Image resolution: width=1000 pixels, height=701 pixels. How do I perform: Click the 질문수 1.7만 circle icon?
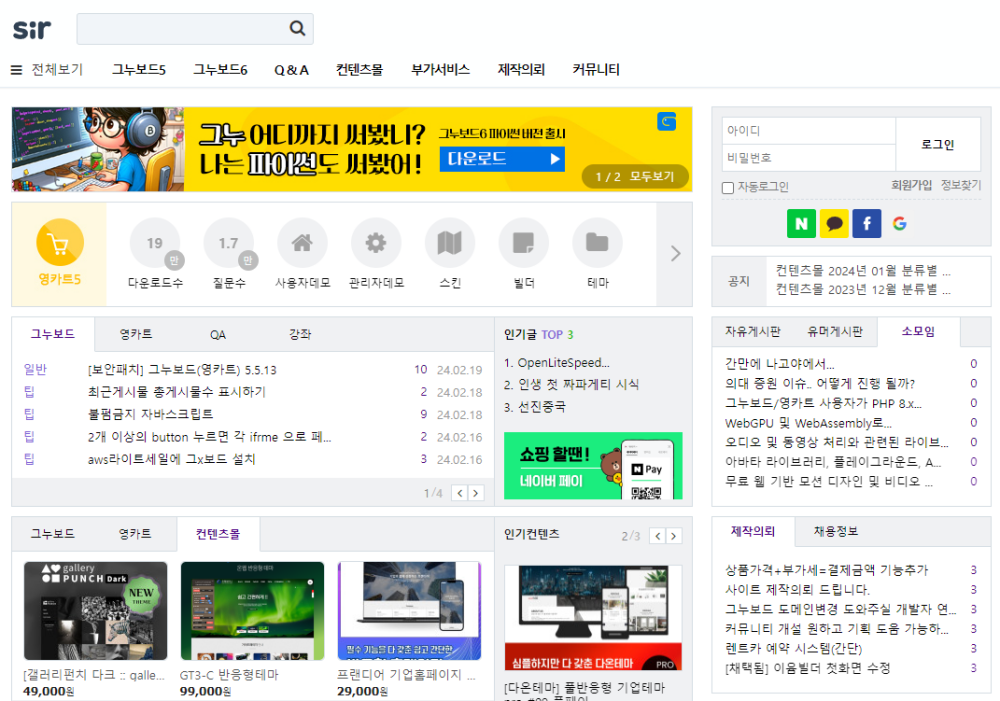tap(229, 243)
